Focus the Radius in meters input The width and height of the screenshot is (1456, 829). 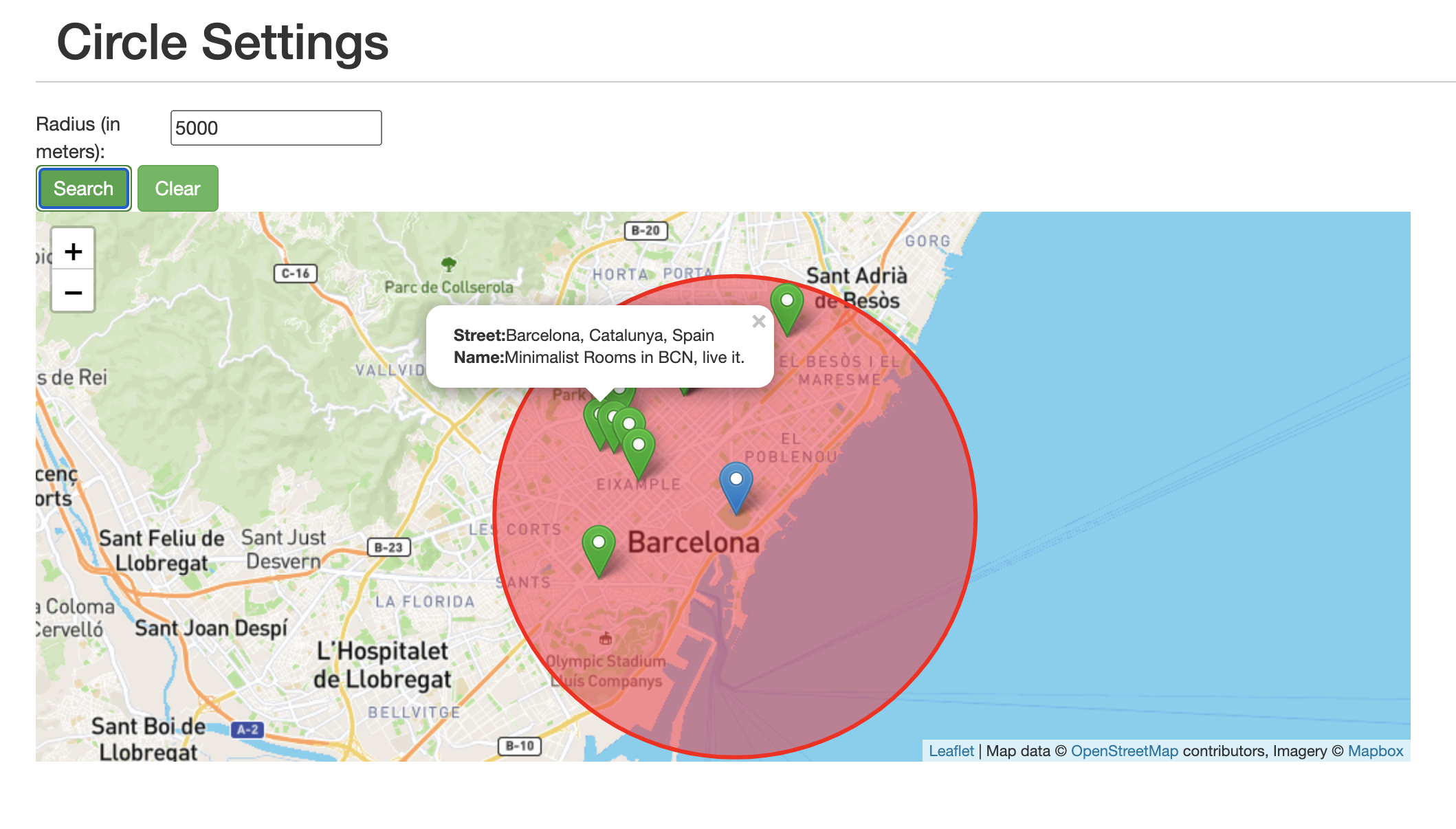tap(276, 128)
